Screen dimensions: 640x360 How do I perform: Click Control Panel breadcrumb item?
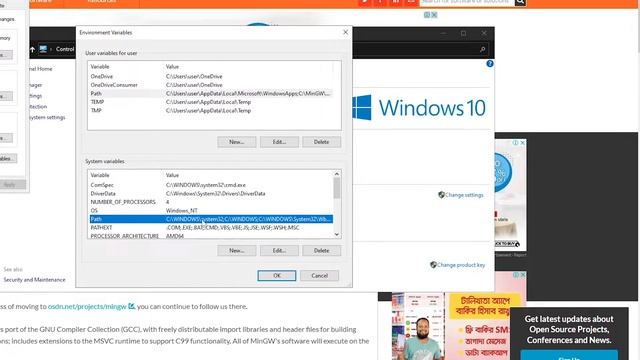[65, 49]
